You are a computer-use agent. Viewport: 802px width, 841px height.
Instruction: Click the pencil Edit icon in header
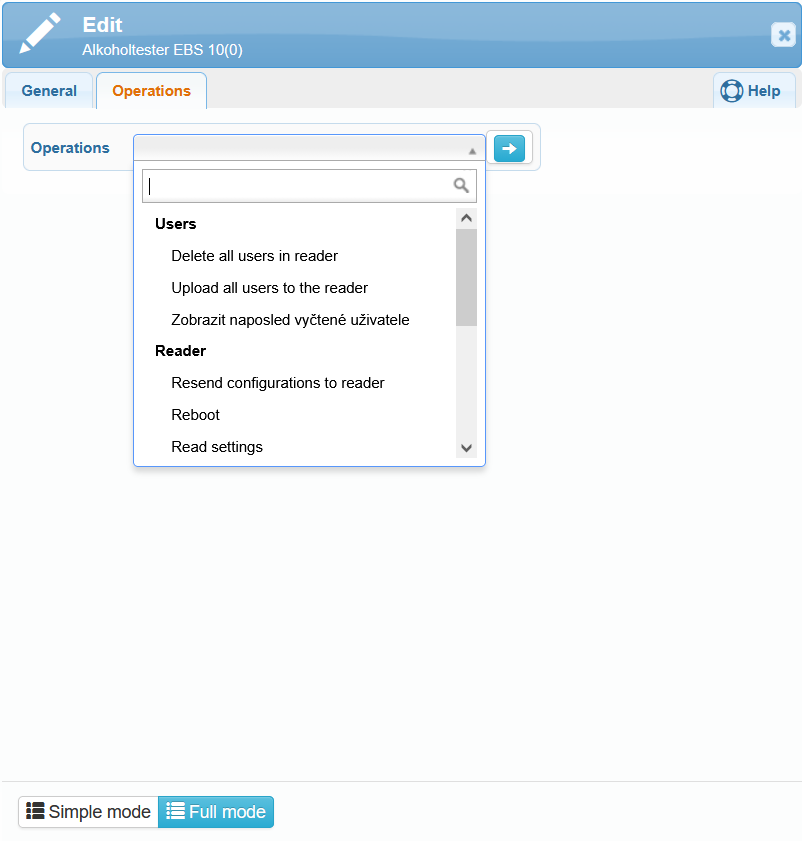click(x=40, y=34)
